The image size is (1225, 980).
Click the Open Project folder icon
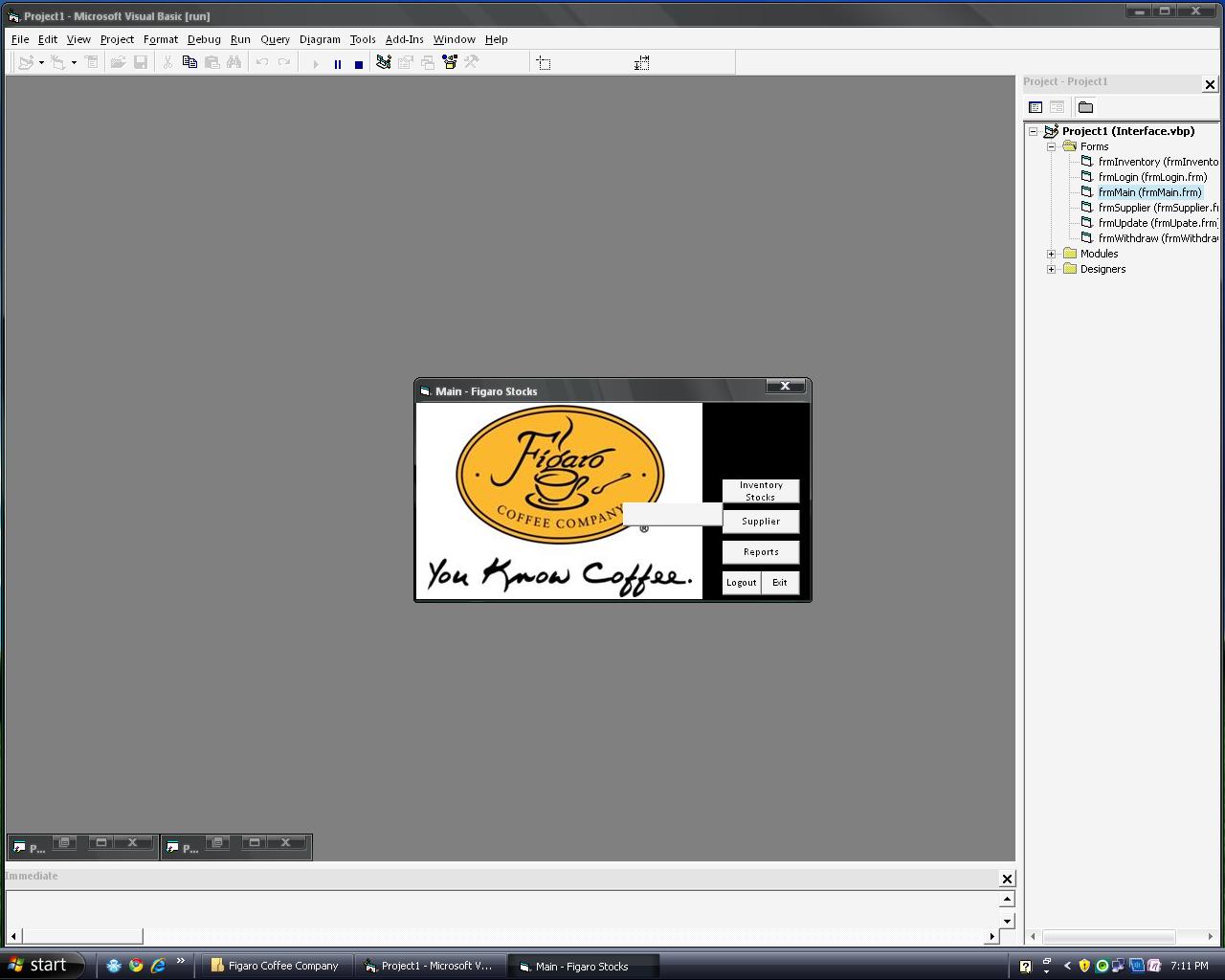tap(118, 62)
